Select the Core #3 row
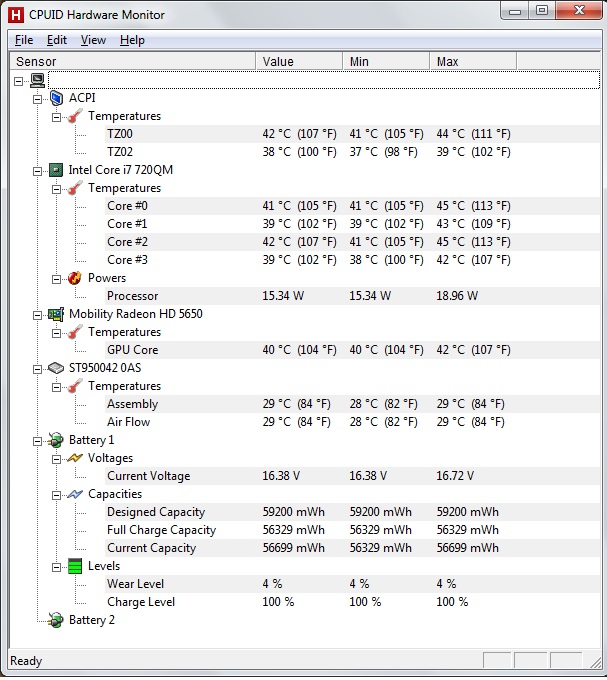The width and height of the screenshot is (607, 680). pyautogui.click(x=352, y=260)
